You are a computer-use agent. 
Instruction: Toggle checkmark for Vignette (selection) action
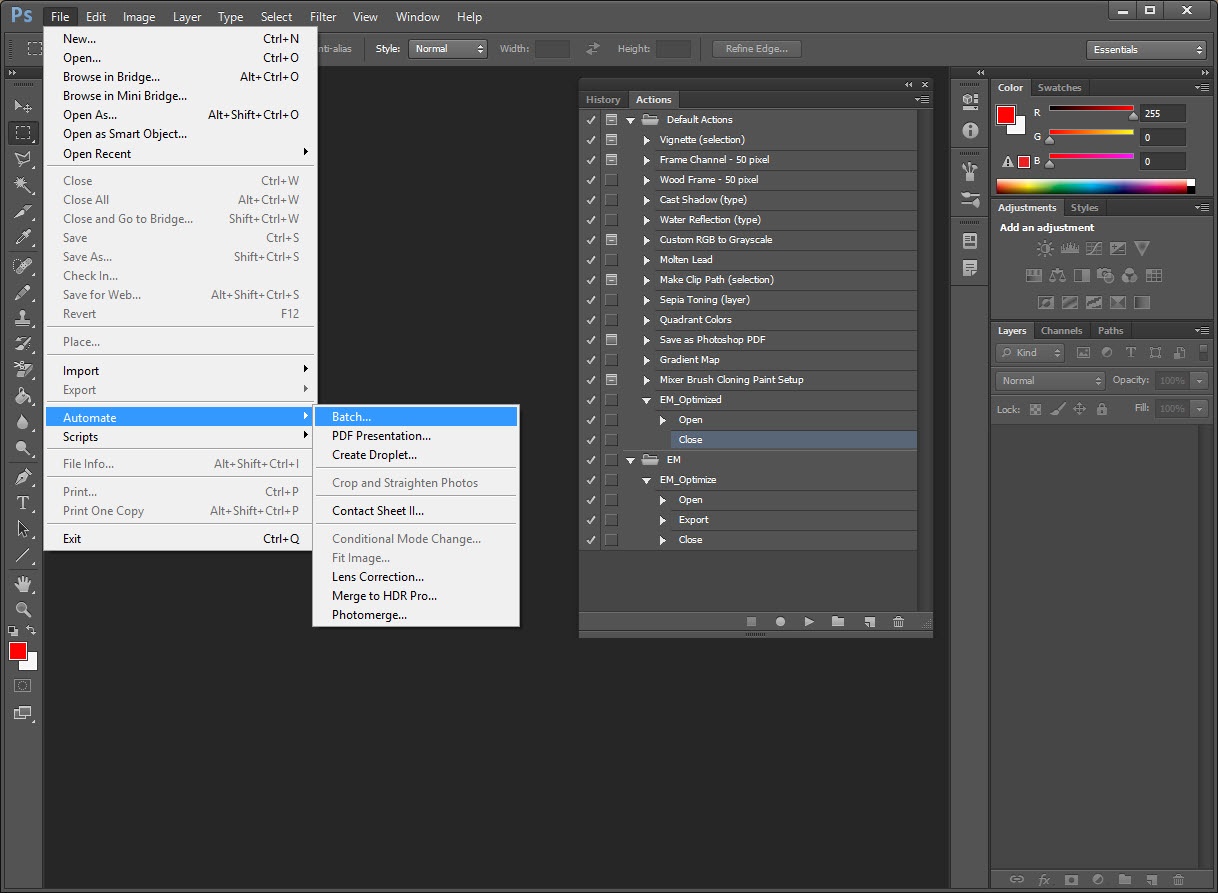(x=591, y=140)
